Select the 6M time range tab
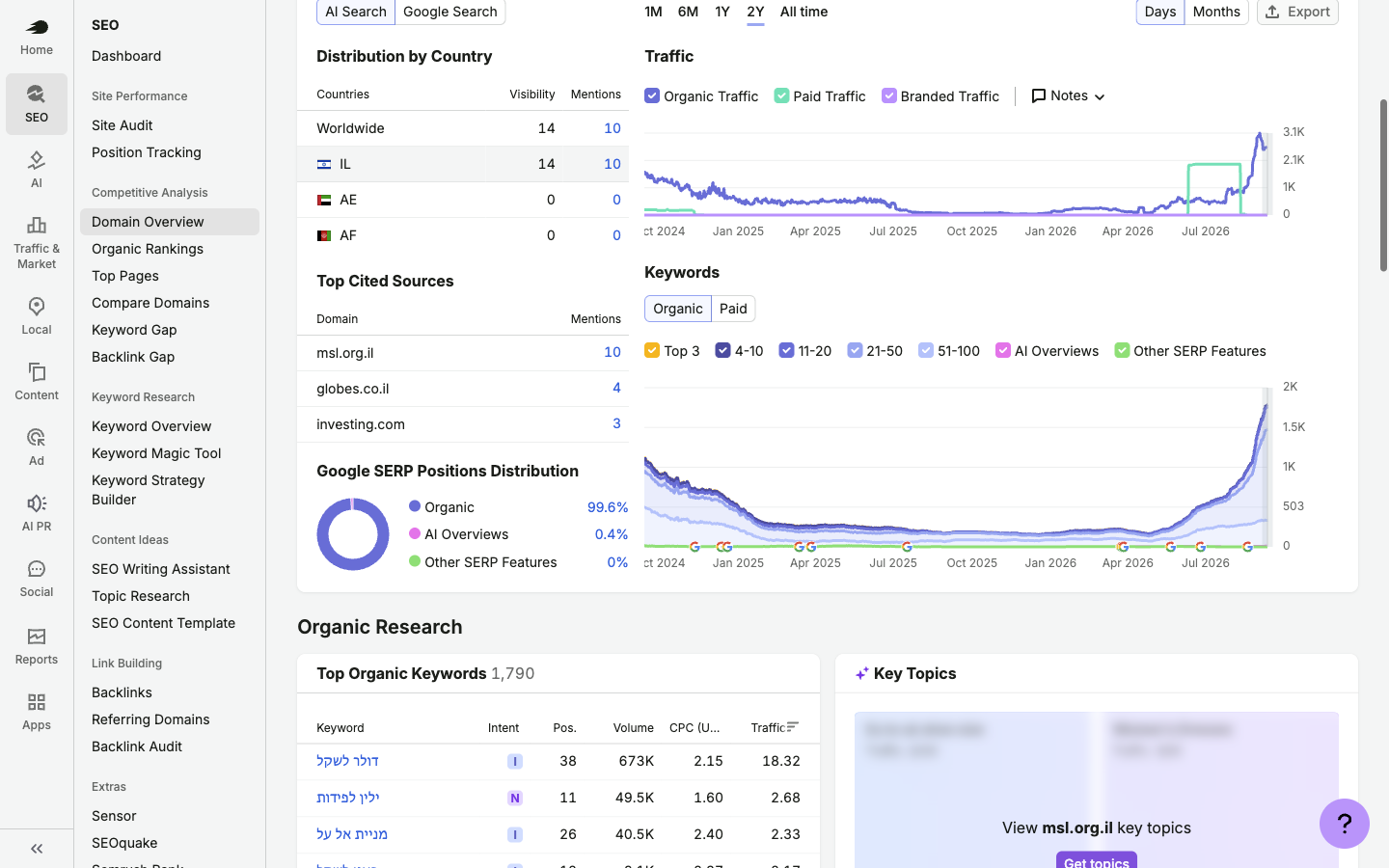This screenshot has width=1389, height=868. point(688,12)
